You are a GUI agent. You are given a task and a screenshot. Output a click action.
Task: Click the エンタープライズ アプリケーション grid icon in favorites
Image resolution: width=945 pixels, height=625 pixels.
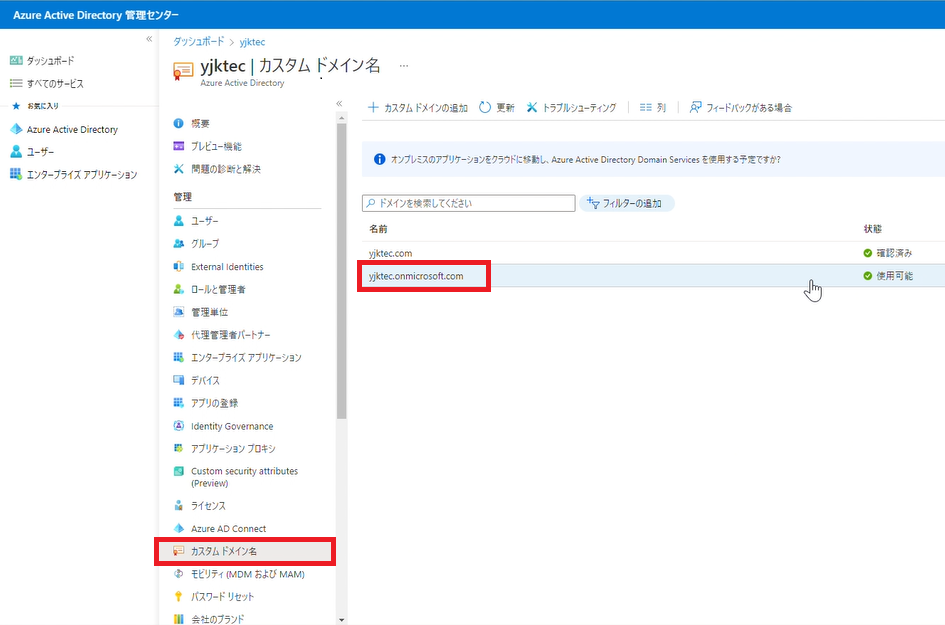16,174
